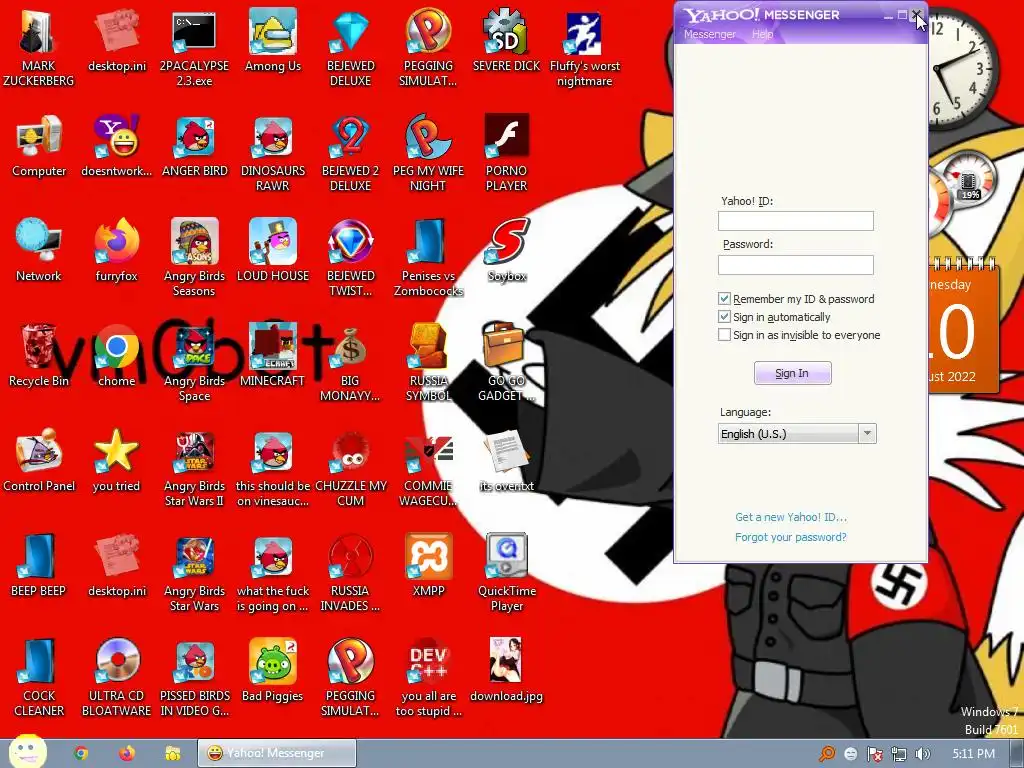Select the Among Us desktop shortcut
This screenshot has width=1024, height=768.
[272, 40]
